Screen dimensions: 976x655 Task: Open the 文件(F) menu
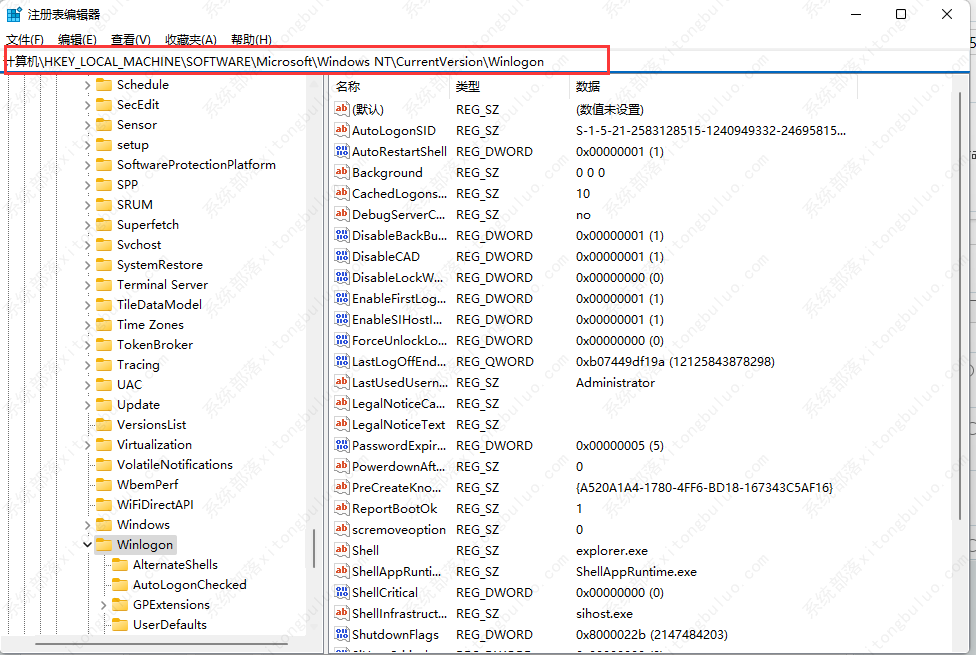coord(25,40)
